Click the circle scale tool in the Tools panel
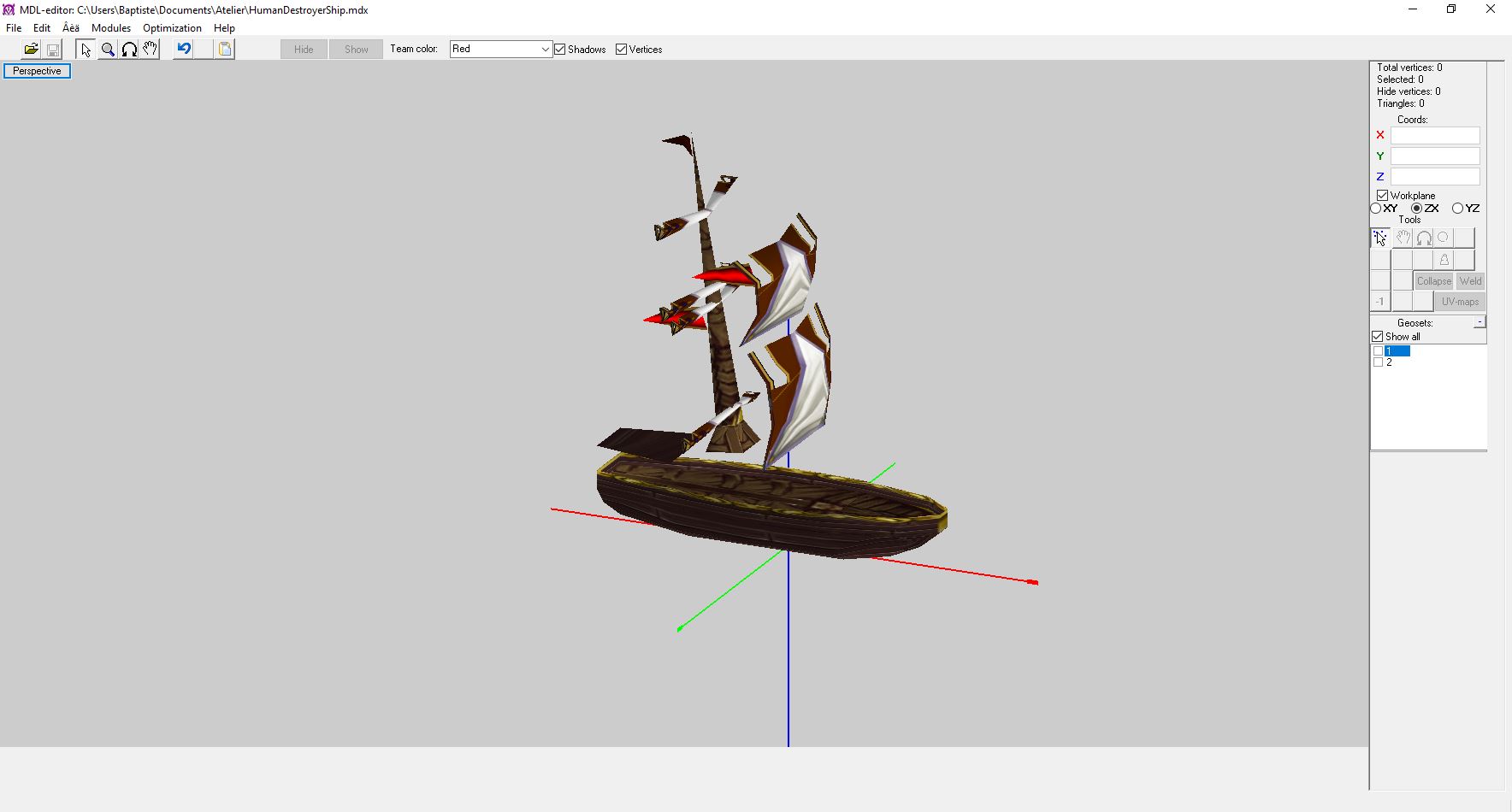The width and height of the screenshot is (1512, 812). click(x=1444, y=238)
